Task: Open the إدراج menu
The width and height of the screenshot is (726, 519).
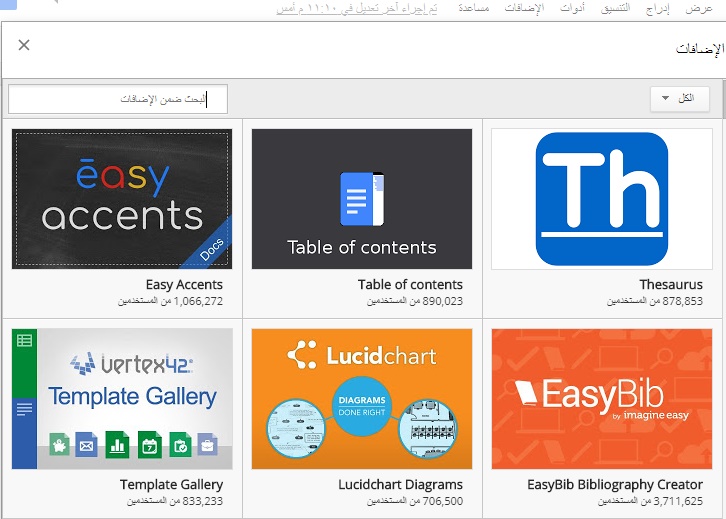Action: [657, 8]
